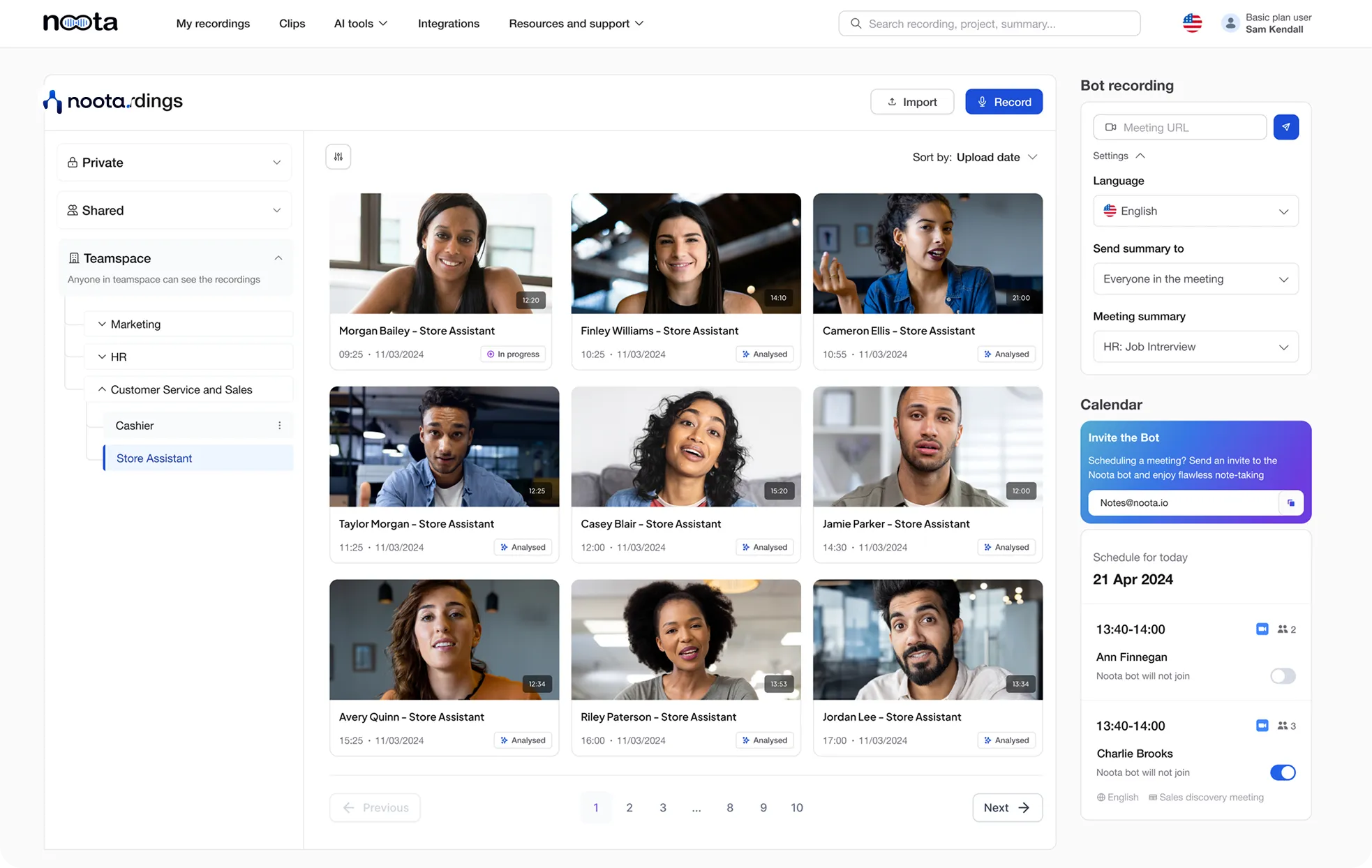Expand the Marketing folder in Teamspace
This screenshot has height=868, width=1372.
[102, 324]
